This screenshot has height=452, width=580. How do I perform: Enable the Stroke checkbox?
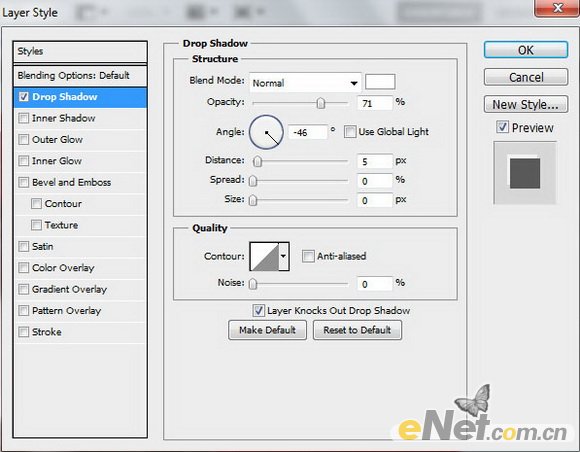[24, 332]
